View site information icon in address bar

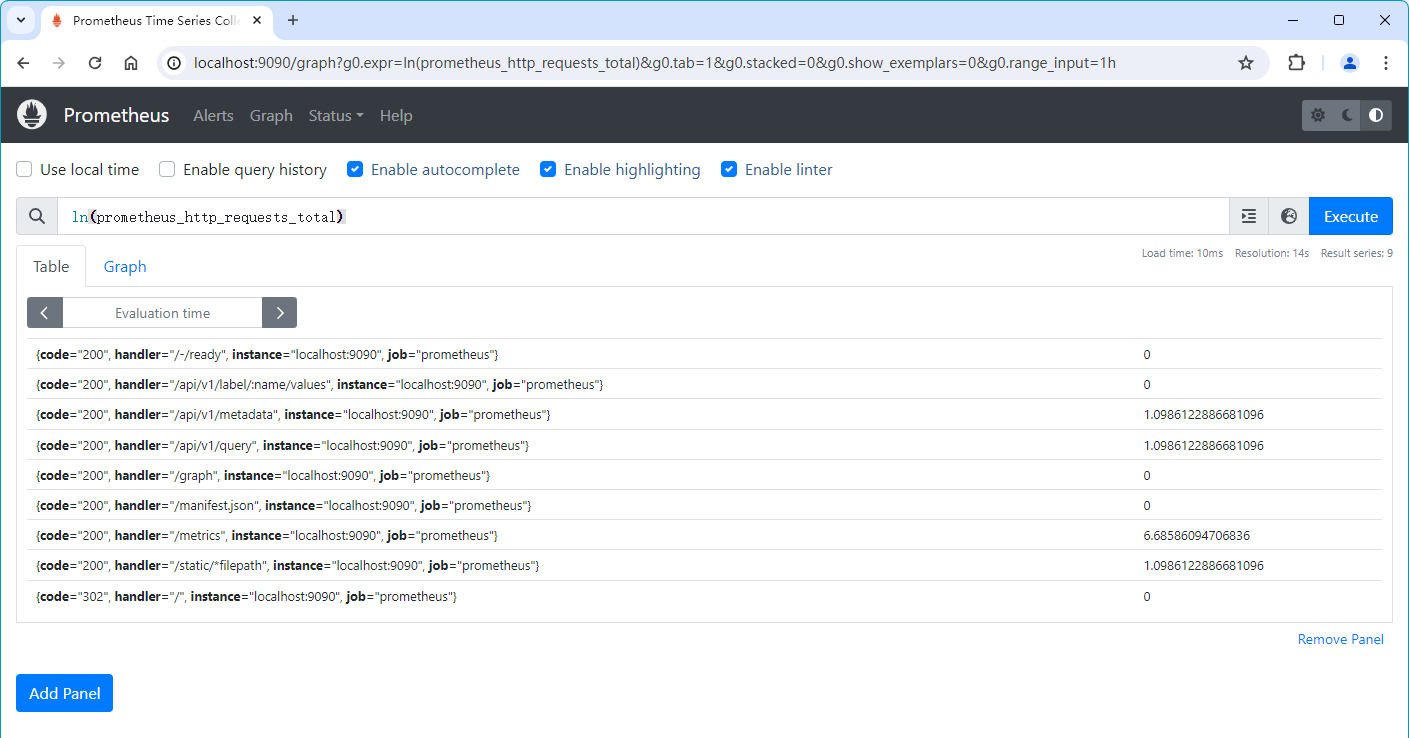[174, 63]
